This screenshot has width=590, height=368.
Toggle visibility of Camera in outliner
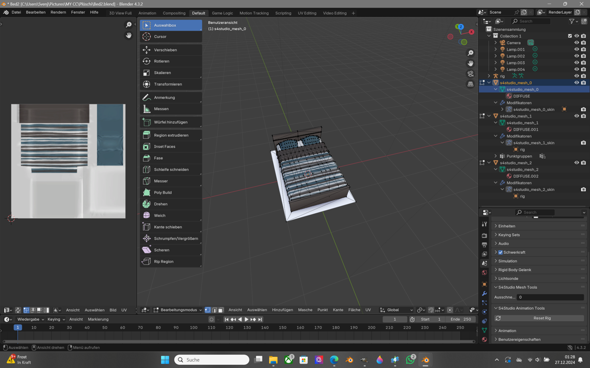(x=576, y=43)
